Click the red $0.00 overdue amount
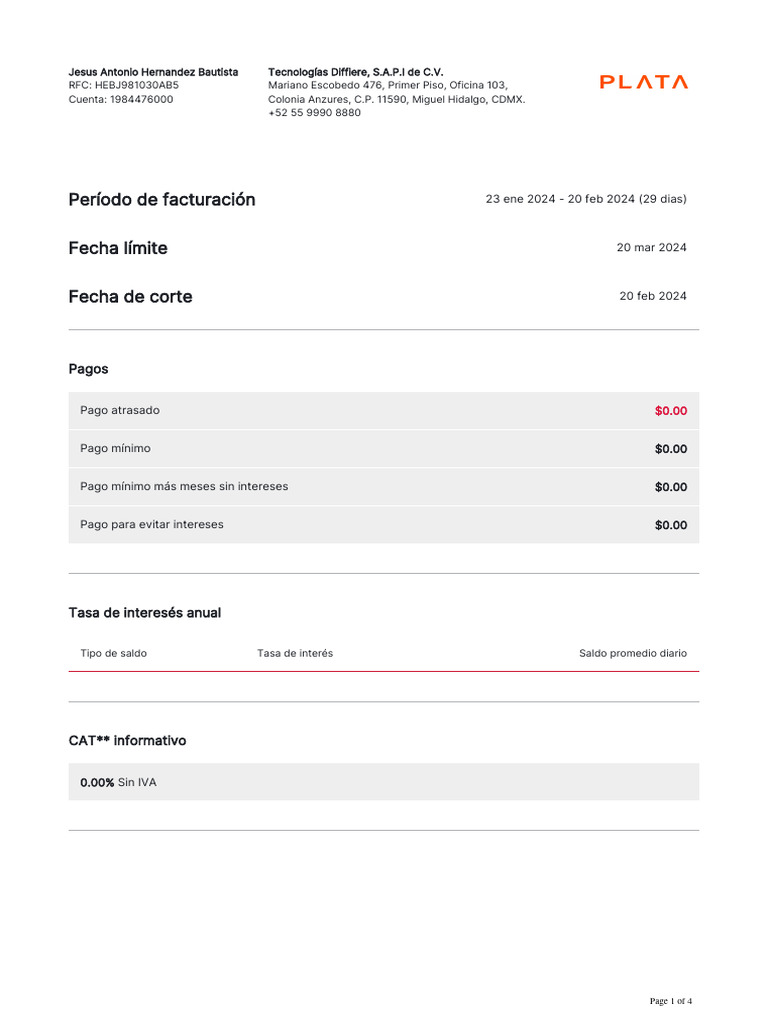Screen dimensions: 768x1024 click(x=671, y=411)
